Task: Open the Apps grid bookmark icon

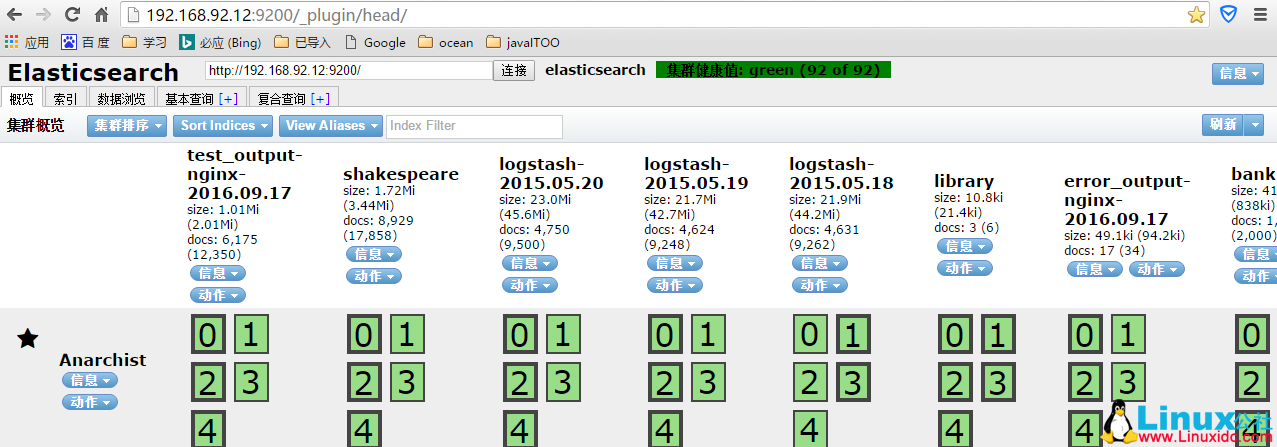Action: click(x=12, y=42)
